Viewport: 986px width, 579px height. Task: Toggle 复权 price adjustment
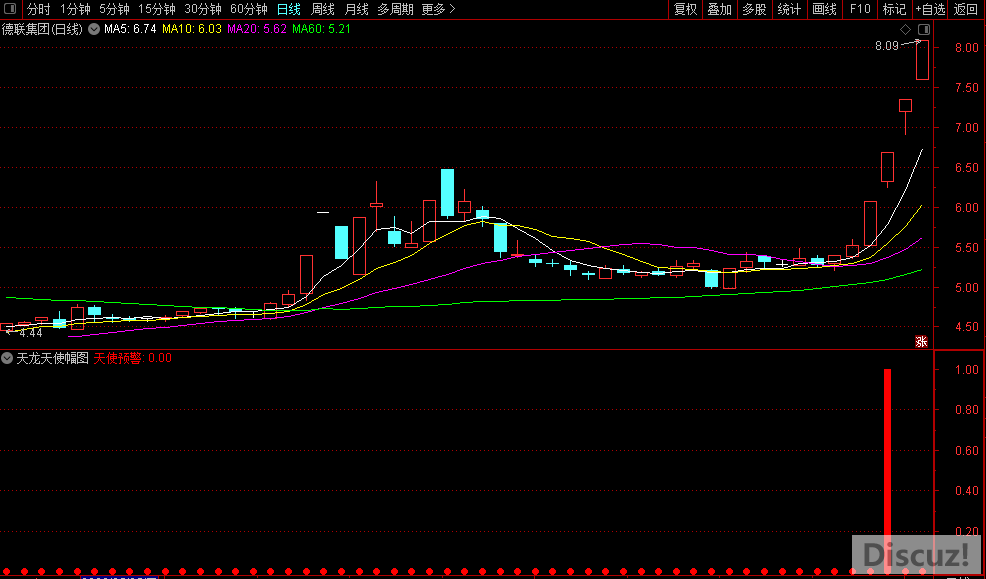pyautogui.click(x=685, y=9)
